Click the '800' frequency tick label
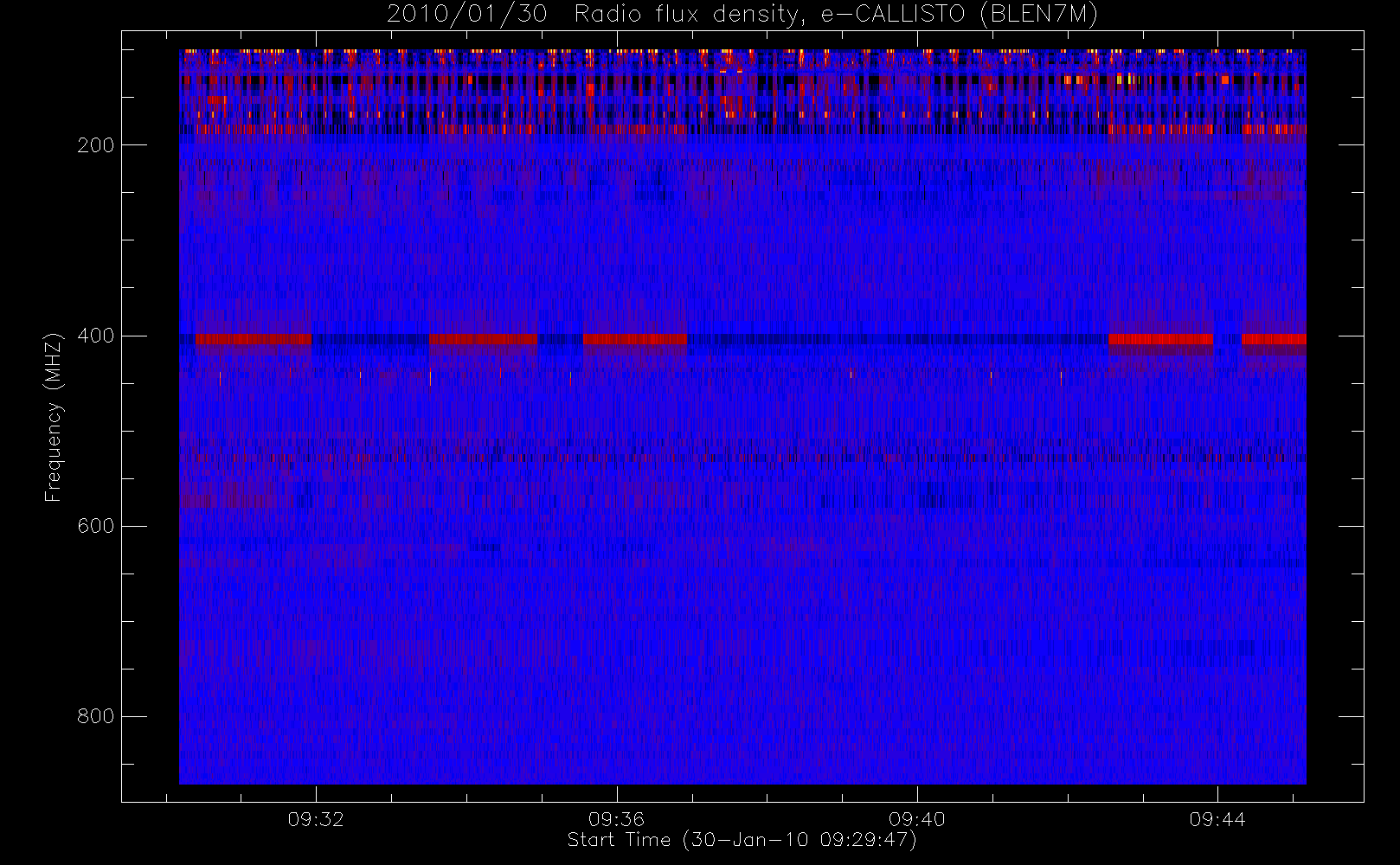The height and width of the screenshot is (865, 1400). (x=96, y=716)
